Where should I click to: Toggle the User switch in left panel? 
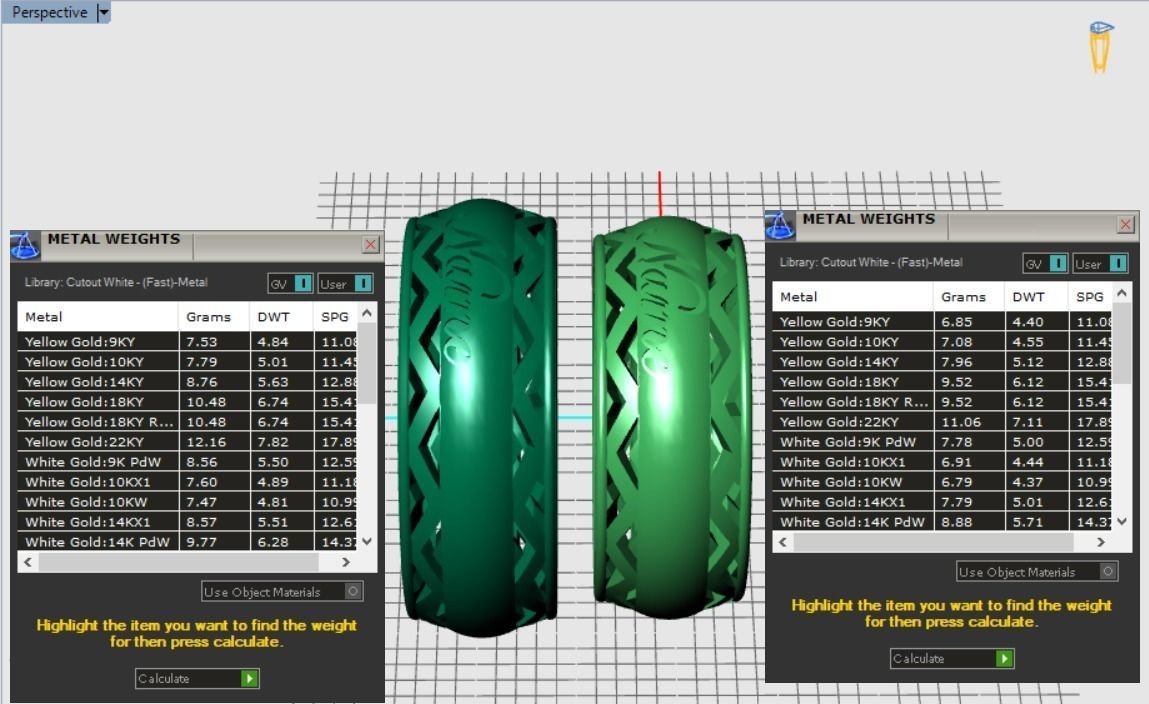click(345, 284)
